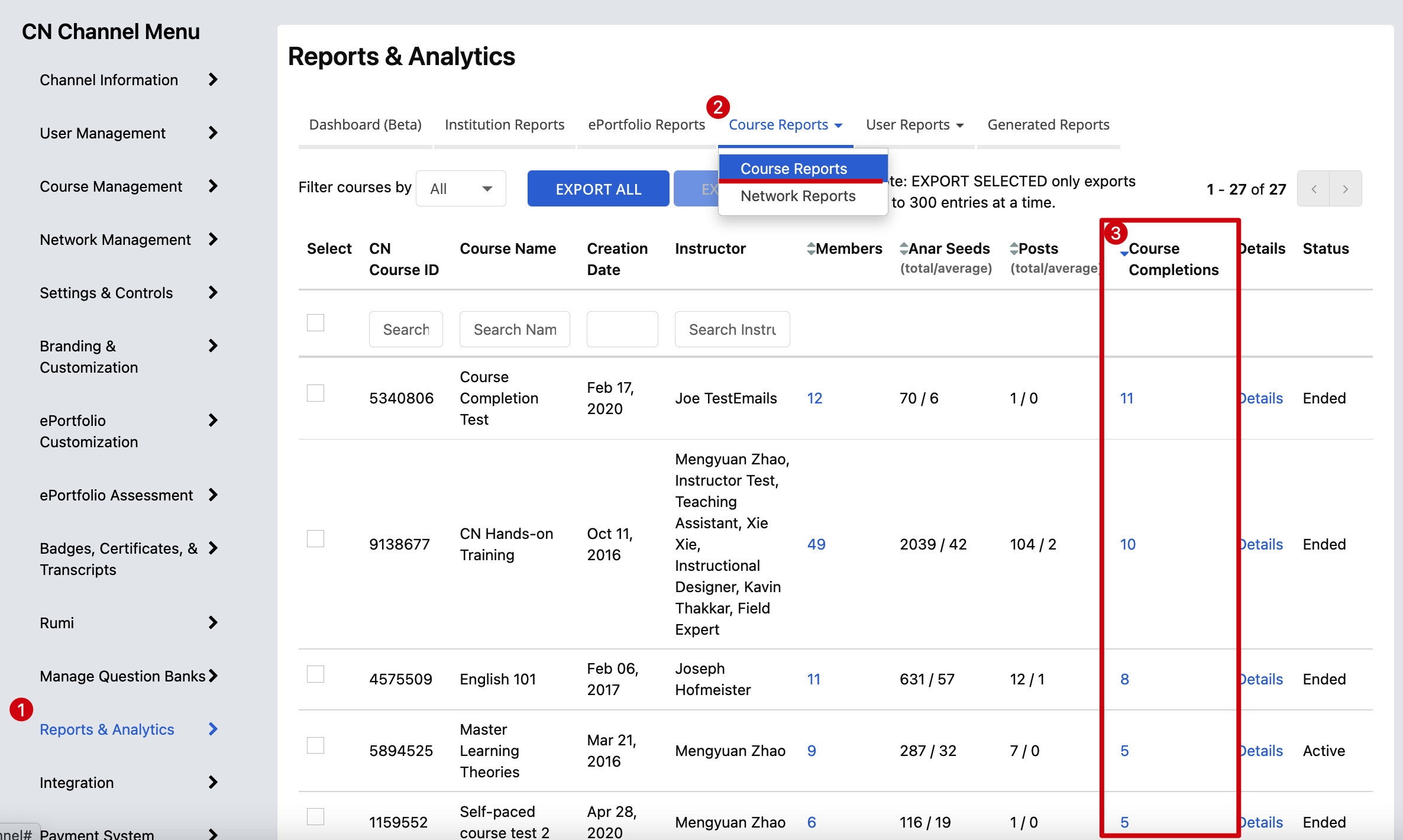
Task: Open the Course Reports tab dropdown
Action: point(785,125)
